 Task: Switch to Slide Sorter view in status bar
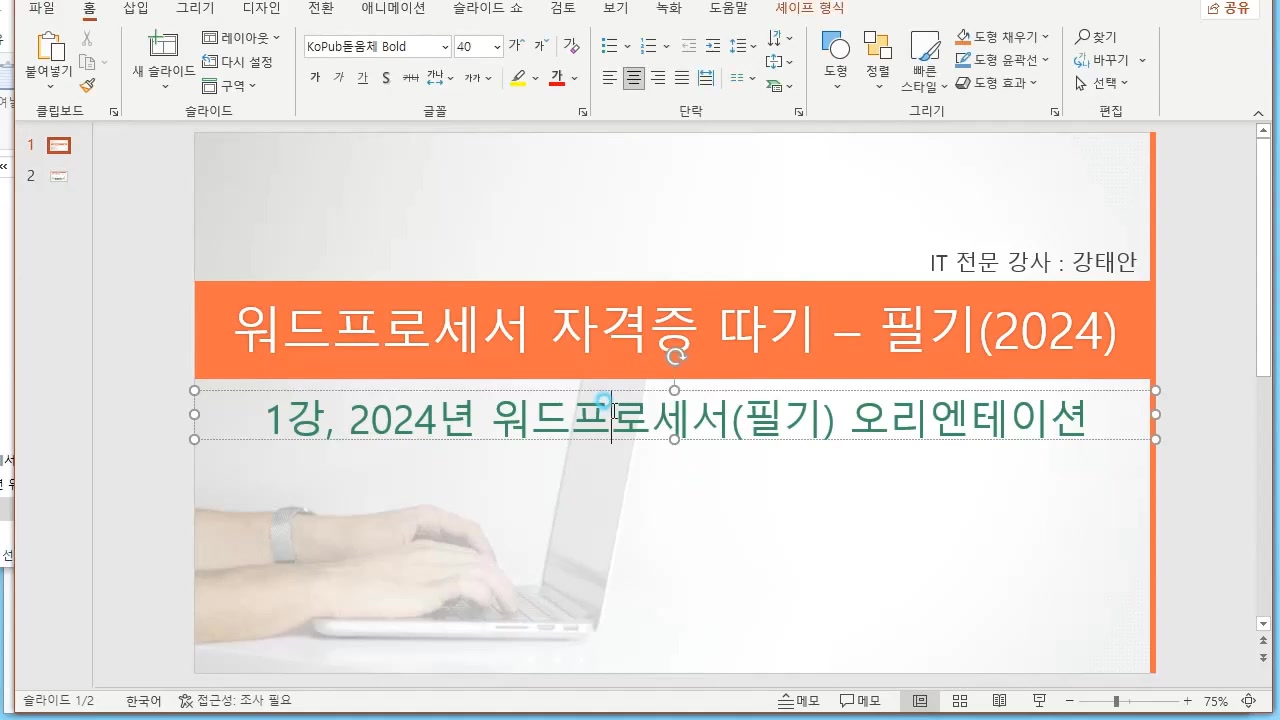pyautogui.click(x=959, y=700)
